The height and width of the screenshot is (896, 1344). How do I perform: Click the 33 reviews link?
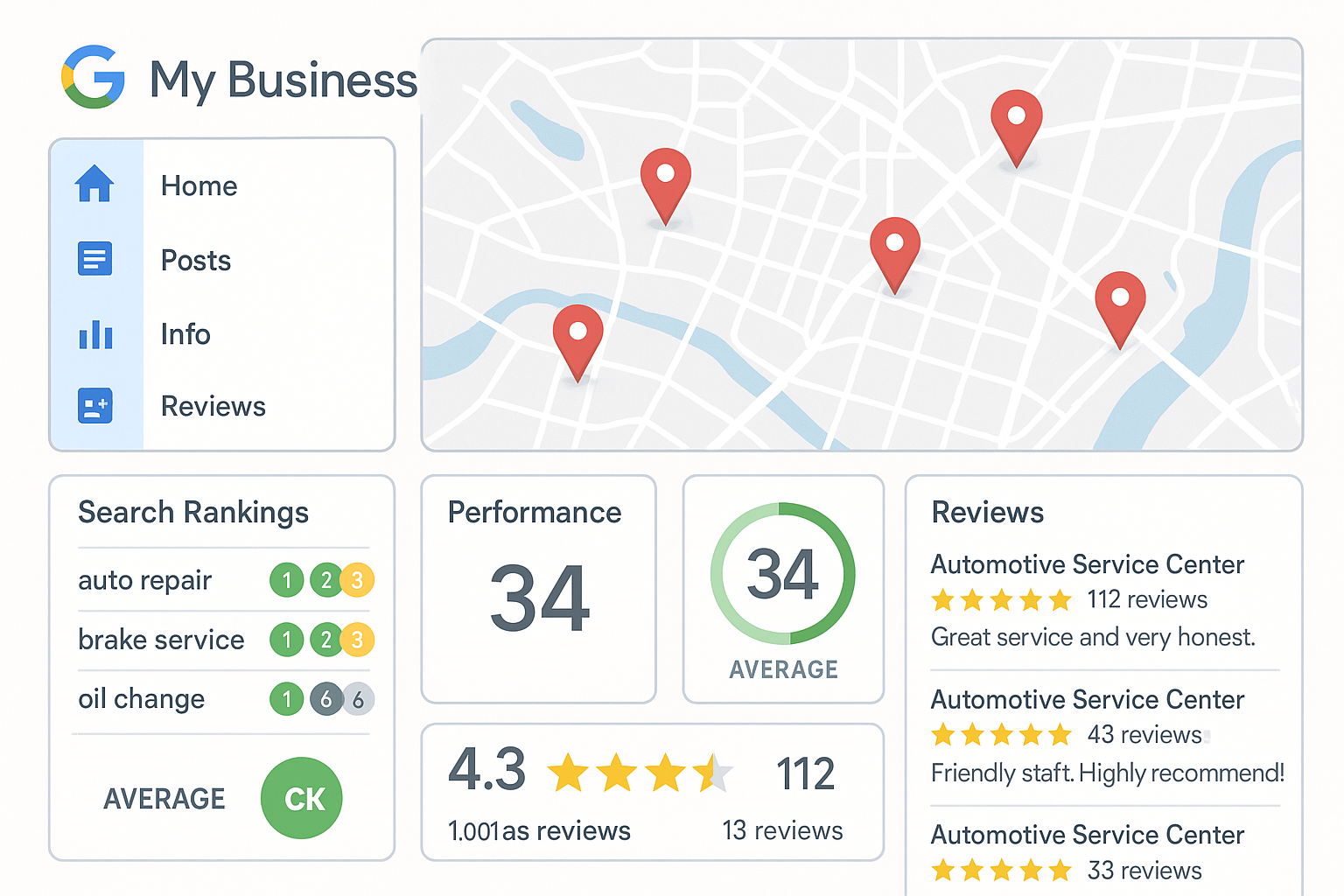coord(1145,871)
